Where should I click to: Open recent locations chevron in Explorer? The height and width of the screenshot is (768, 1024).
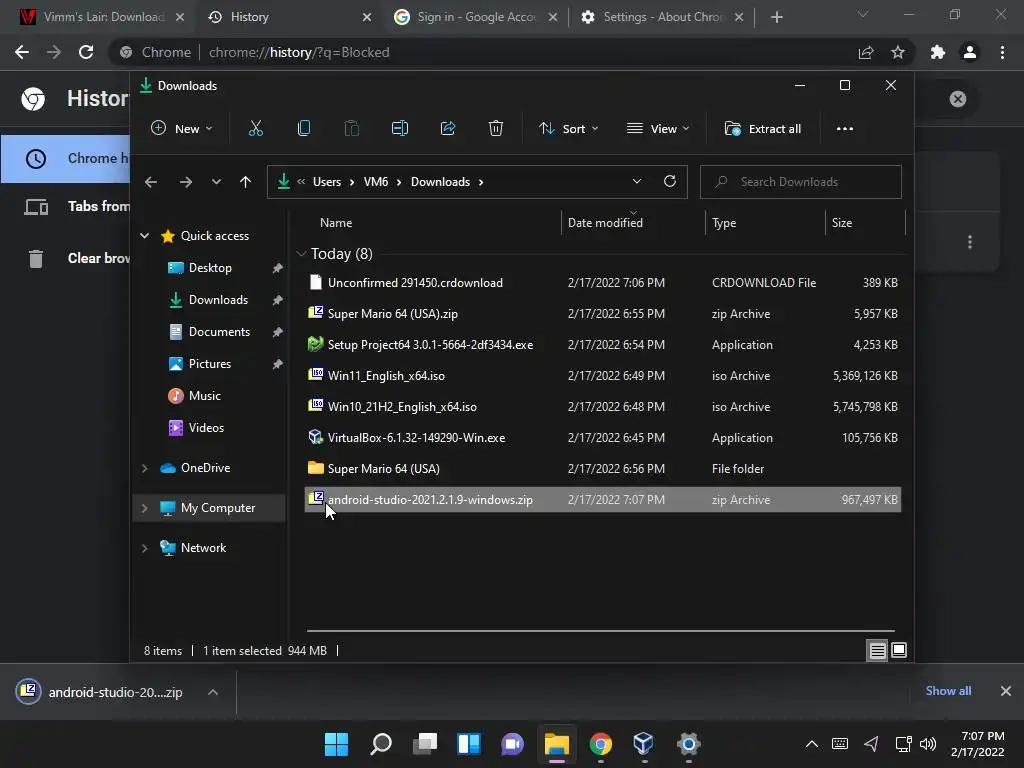216,182
